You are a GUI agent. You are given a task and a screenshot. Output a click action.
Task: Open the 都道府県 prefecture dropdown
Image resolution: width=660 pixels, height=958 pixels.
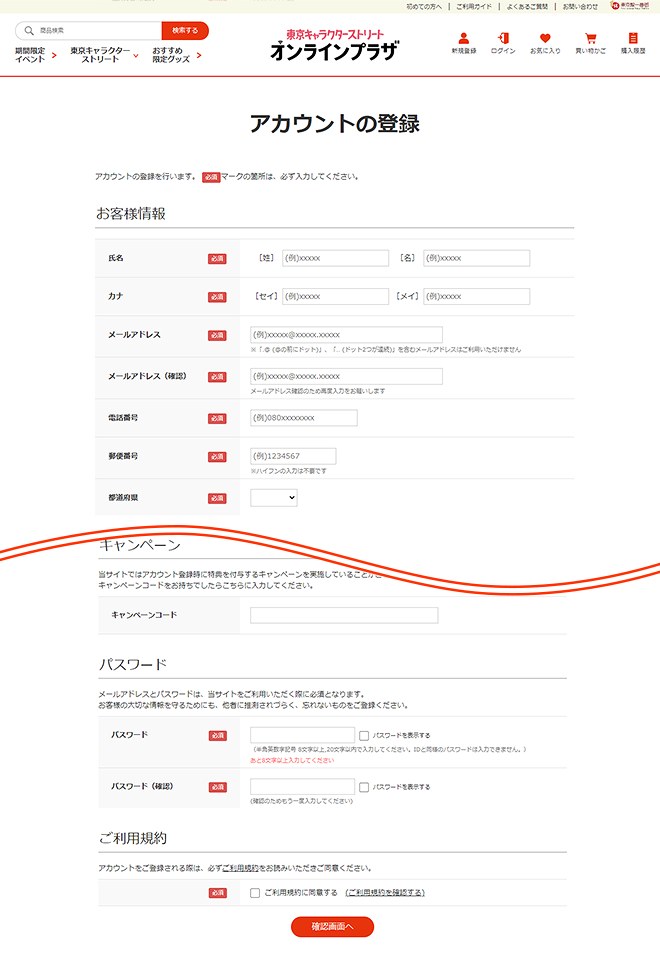[274, 497]
